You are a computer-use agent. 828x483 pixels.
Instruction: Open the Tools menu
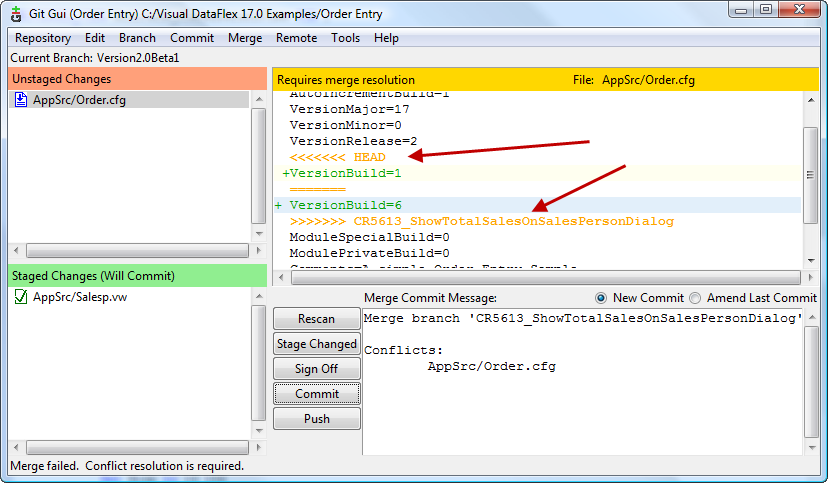346,38
